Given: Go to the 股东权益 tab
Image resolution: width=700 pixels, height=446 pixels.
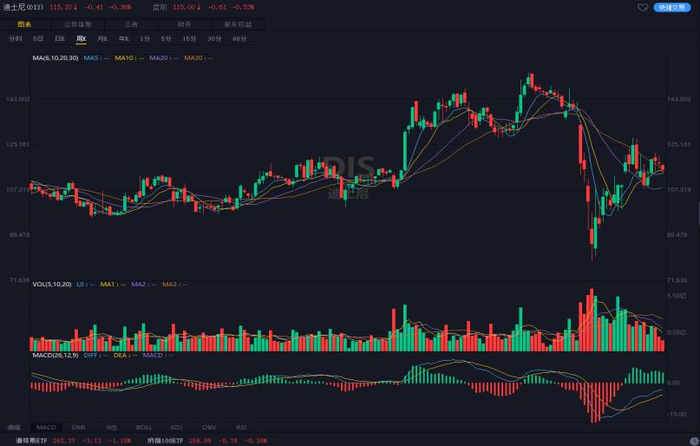Looking at the screenshot, I should pyautogui.click(x=238, y=22).
